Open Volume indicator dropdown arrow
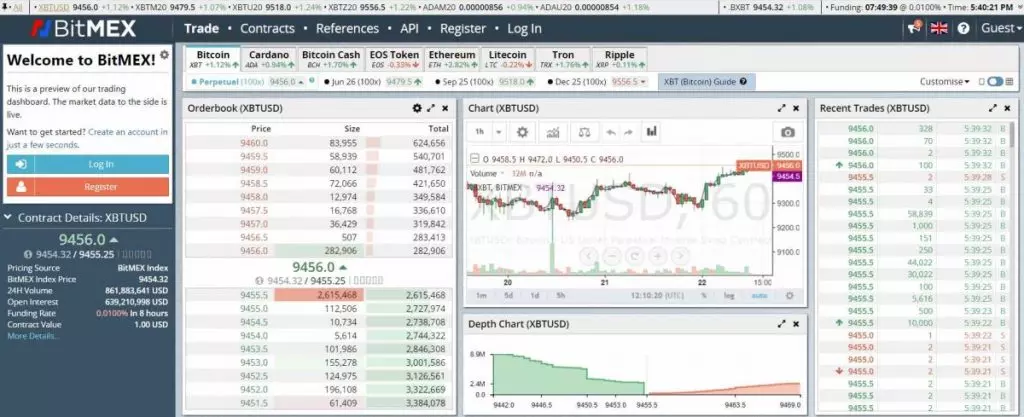1024x417 pixels. pos(503,174)
